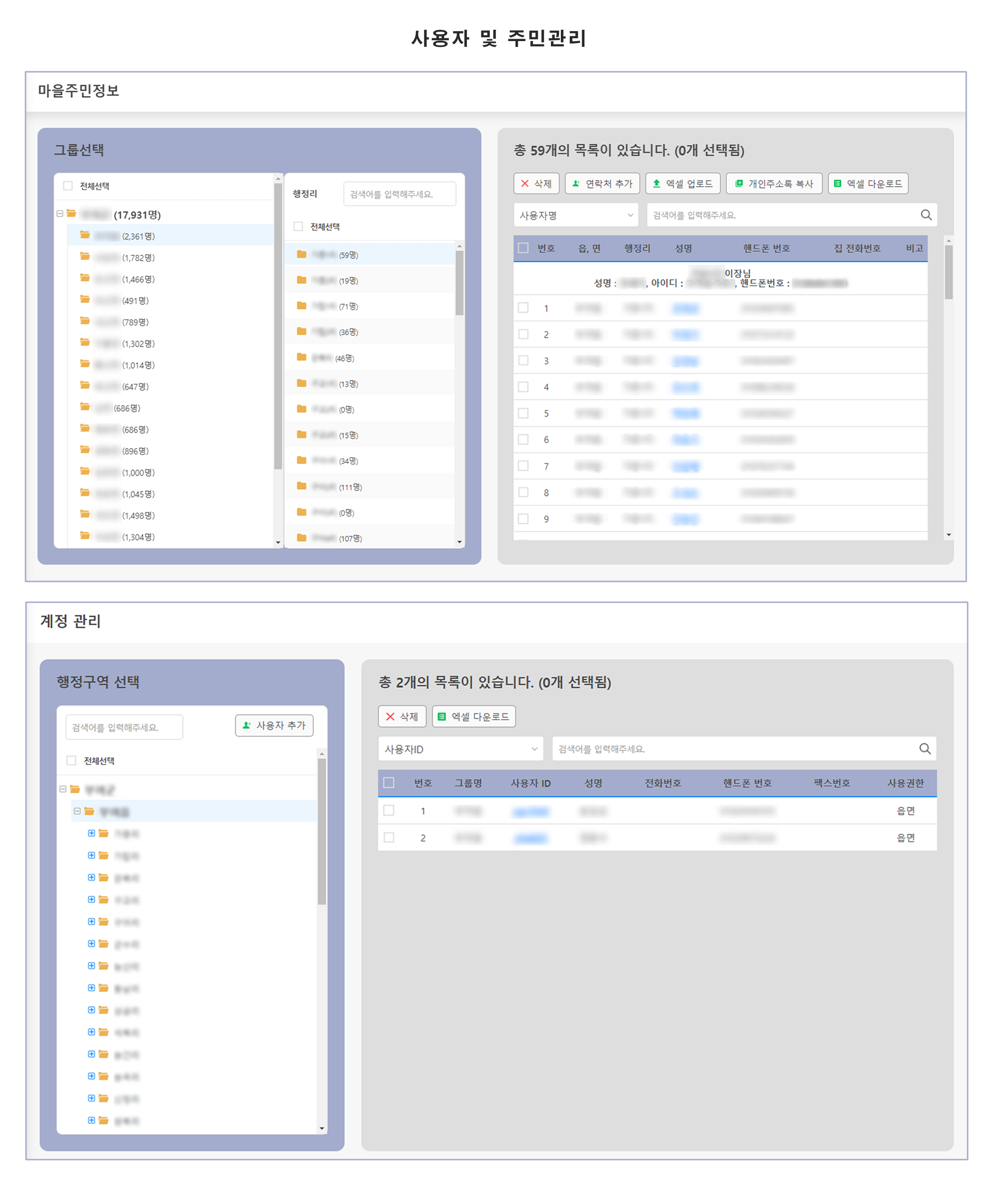Check 전체선택 in group selection tree
Viewport: 996px width, 1204px height.
tap(68, 186)
